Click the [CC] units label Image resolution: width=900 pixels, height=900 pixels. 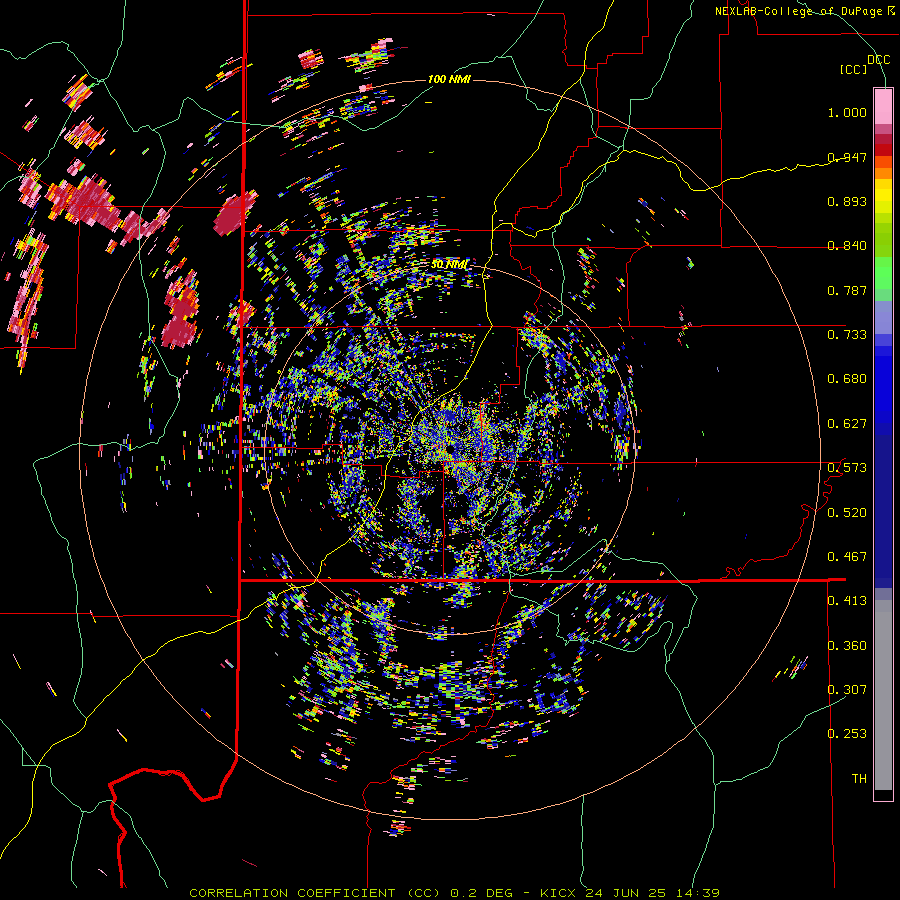(x=854, y=69)
